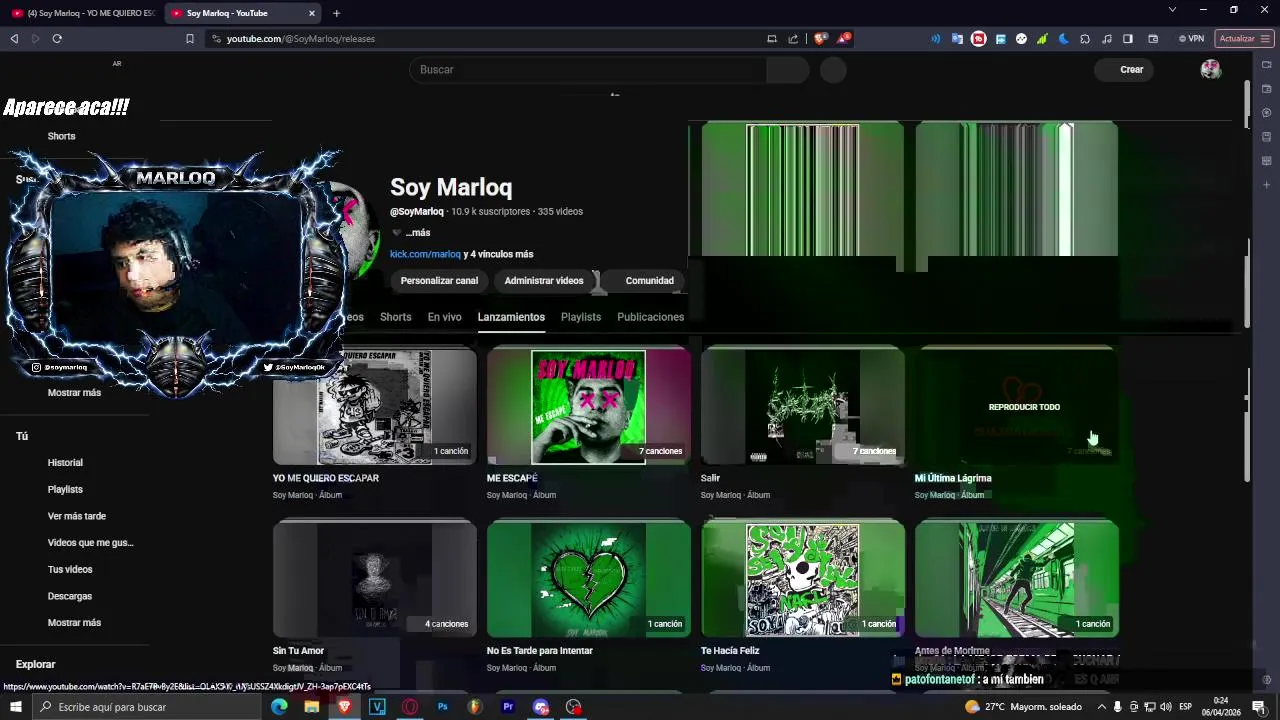
Task: Toggle the browser sidebar panel icon
Action: (1128, 39)
